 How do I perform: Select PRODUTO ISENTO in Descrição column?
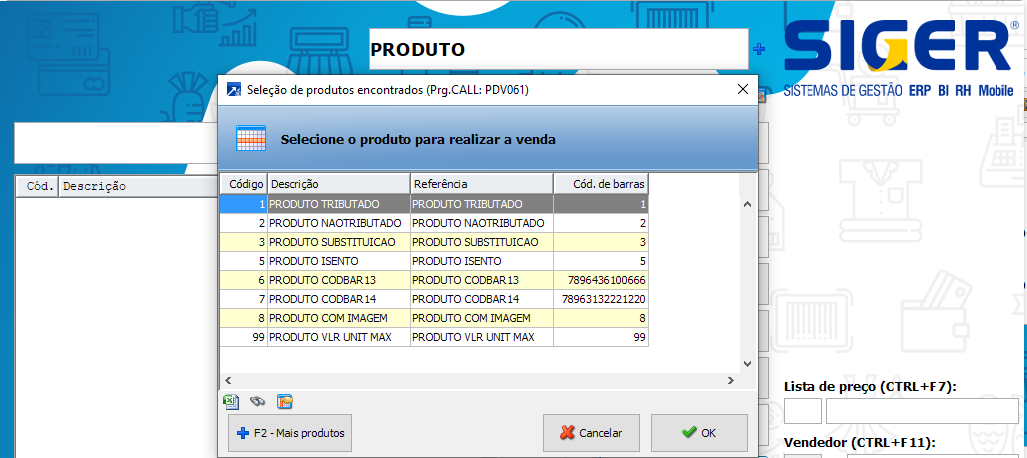[339, 261]
